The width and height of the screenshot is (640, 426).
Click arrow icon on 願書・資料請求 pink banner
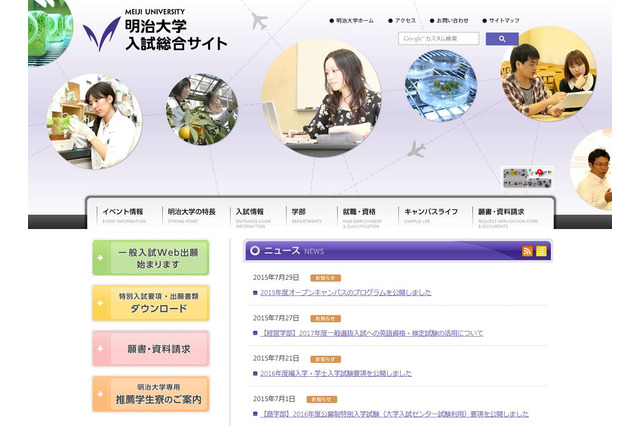click(100, 349)
